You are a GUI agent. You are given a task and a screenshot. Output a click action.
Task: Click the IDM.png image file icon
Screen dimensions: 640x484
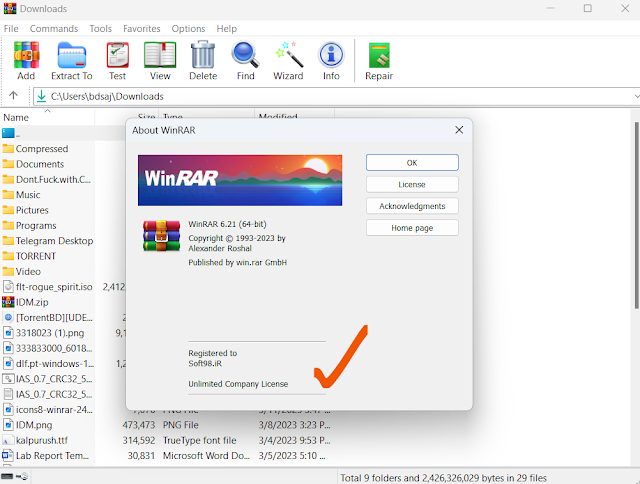coord(8,425)
